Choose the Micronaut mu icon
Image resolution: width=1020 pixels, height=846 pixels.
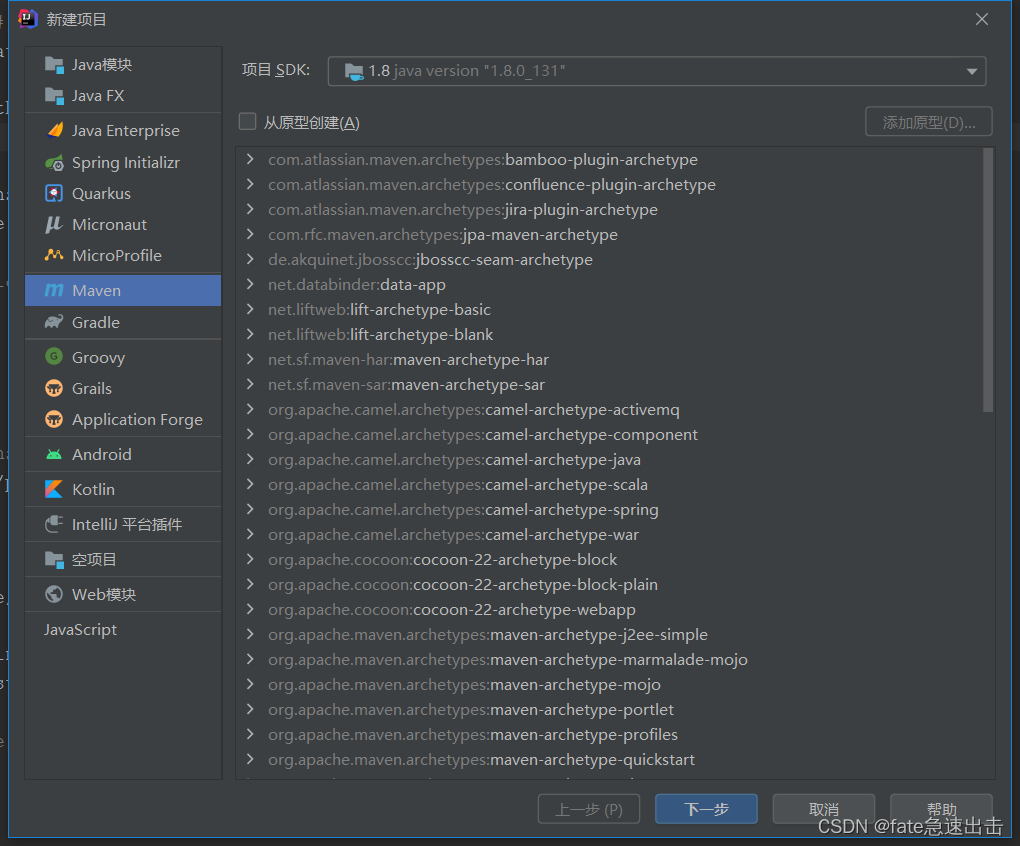[53, 224]
